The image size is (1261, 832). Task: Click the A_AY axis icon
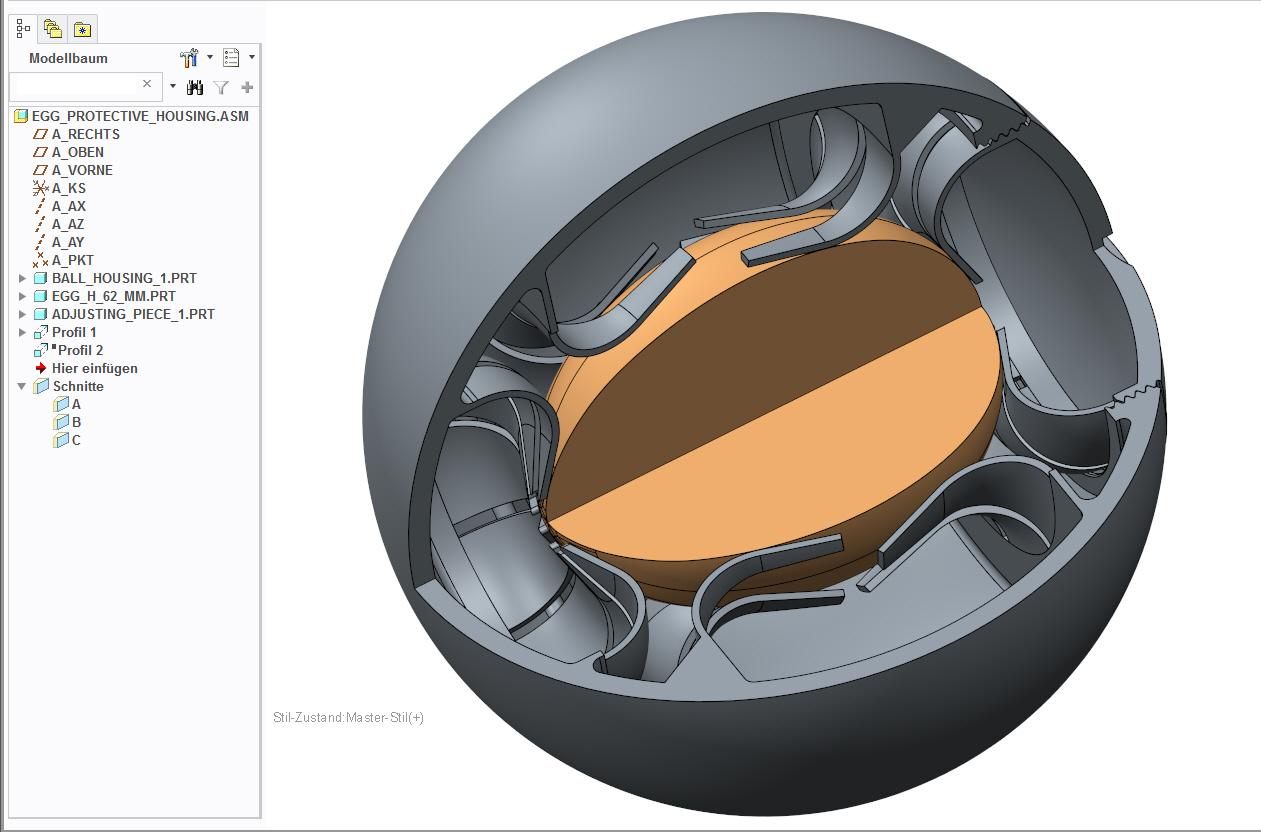click(41, 242)
